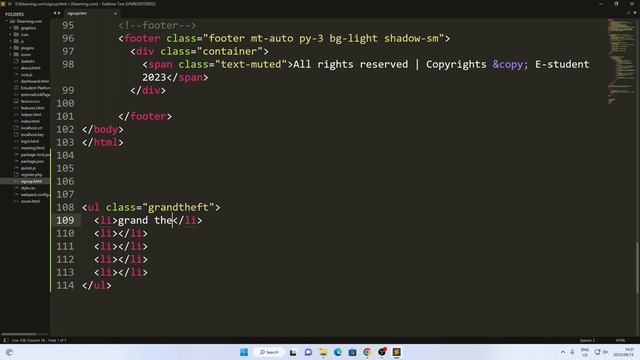Open the Chat app on the taskbar
This screenshot has height=360, width=640.
tap(308, 352)
